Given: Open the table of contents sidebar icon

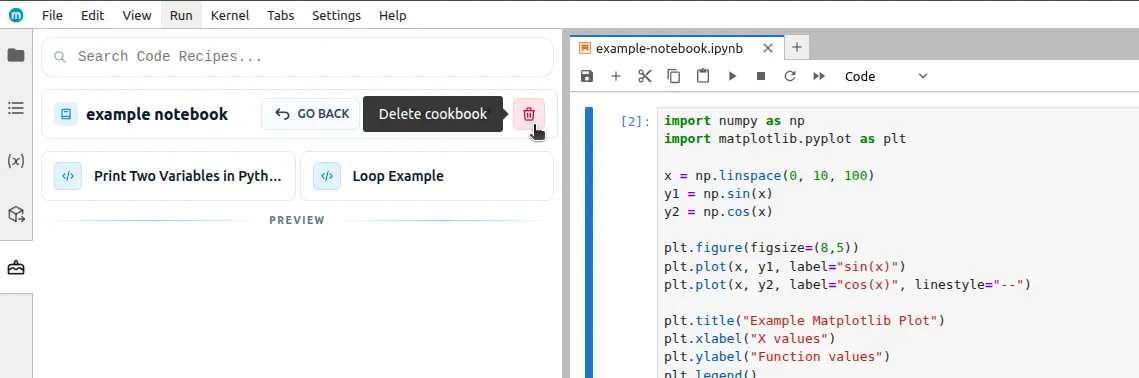Looking at the screenshot, I should click(x=15, y=108).
